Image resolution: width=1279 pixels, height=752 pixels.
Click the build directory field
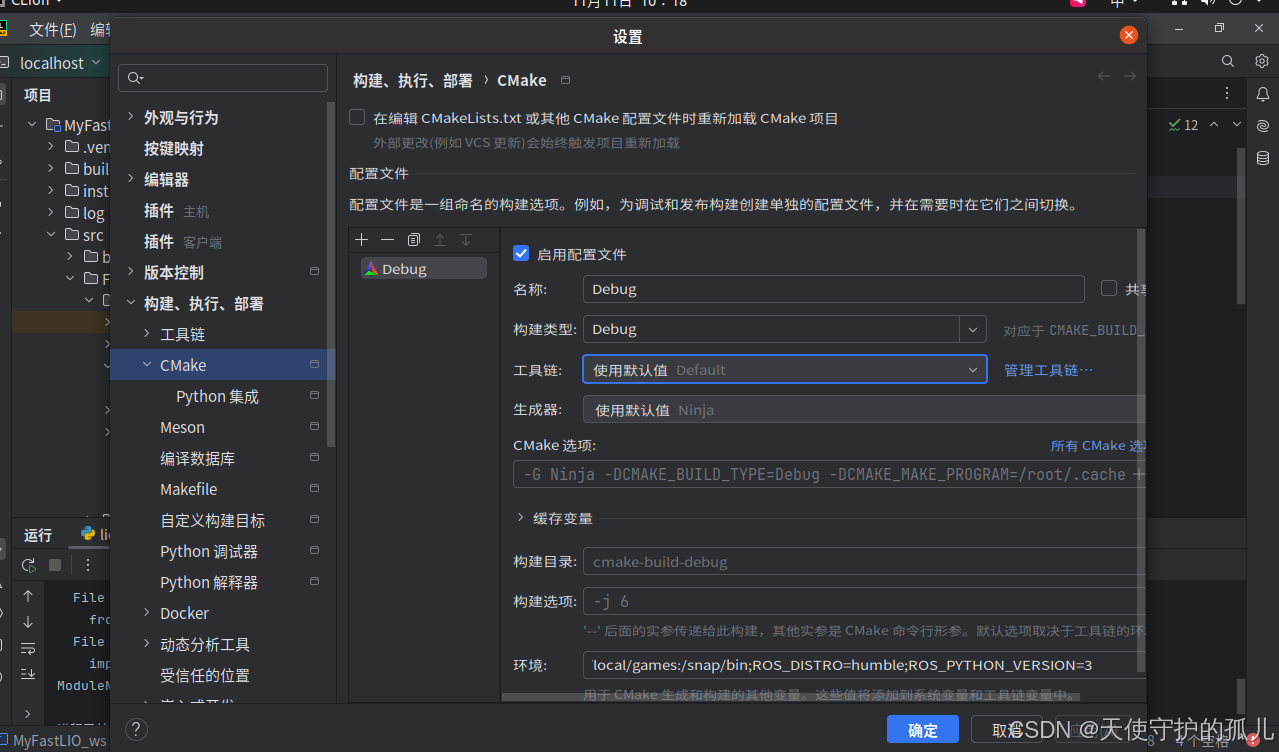click(x=865, y=562)
